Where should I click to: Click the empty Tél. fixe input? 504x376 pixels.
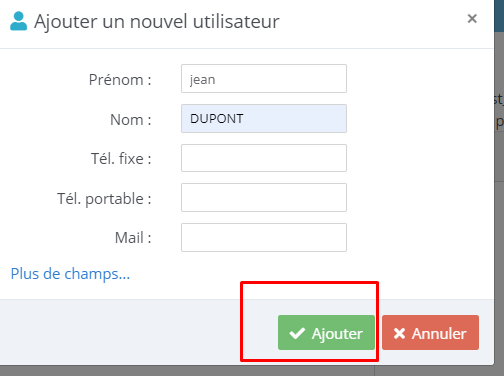[x=264, y=158]
